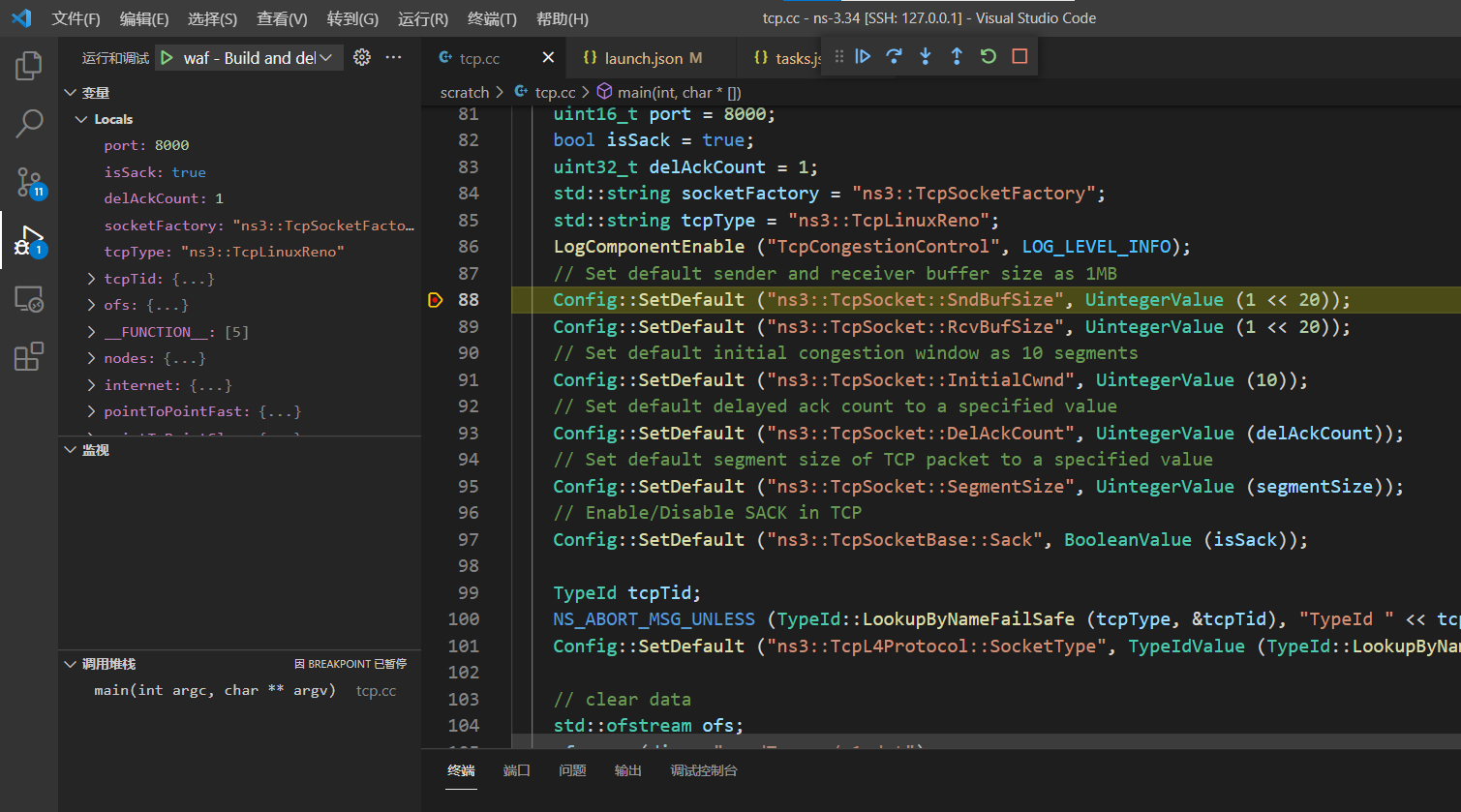Step into in debug toolbar
This screenshot has width=1461, height=812.
(x=925, y=57)
